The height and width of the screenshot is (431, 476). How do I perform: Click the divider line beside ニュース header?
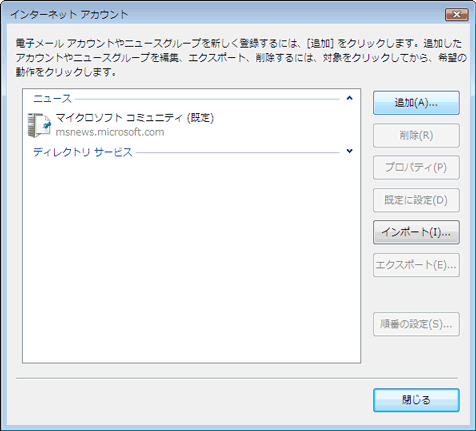(x=207, y=99)
